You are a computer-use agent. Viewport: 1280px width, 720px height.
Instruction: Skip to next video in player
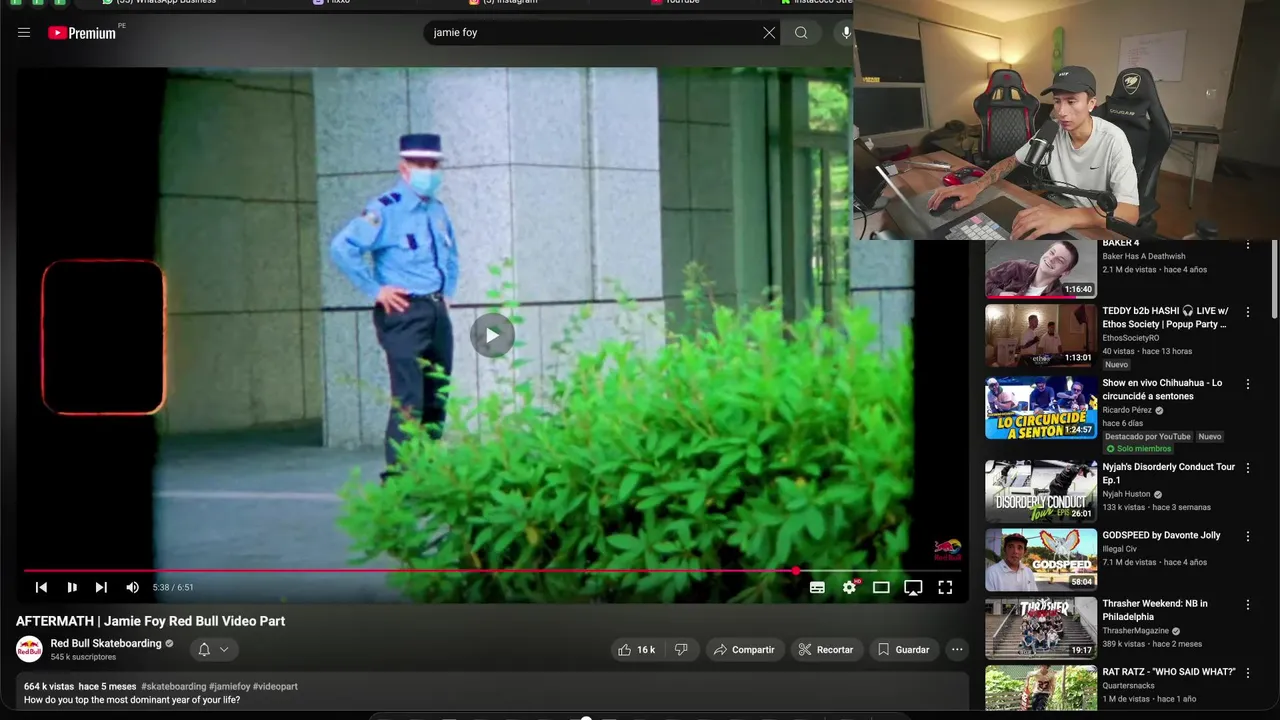pos(101,587)
